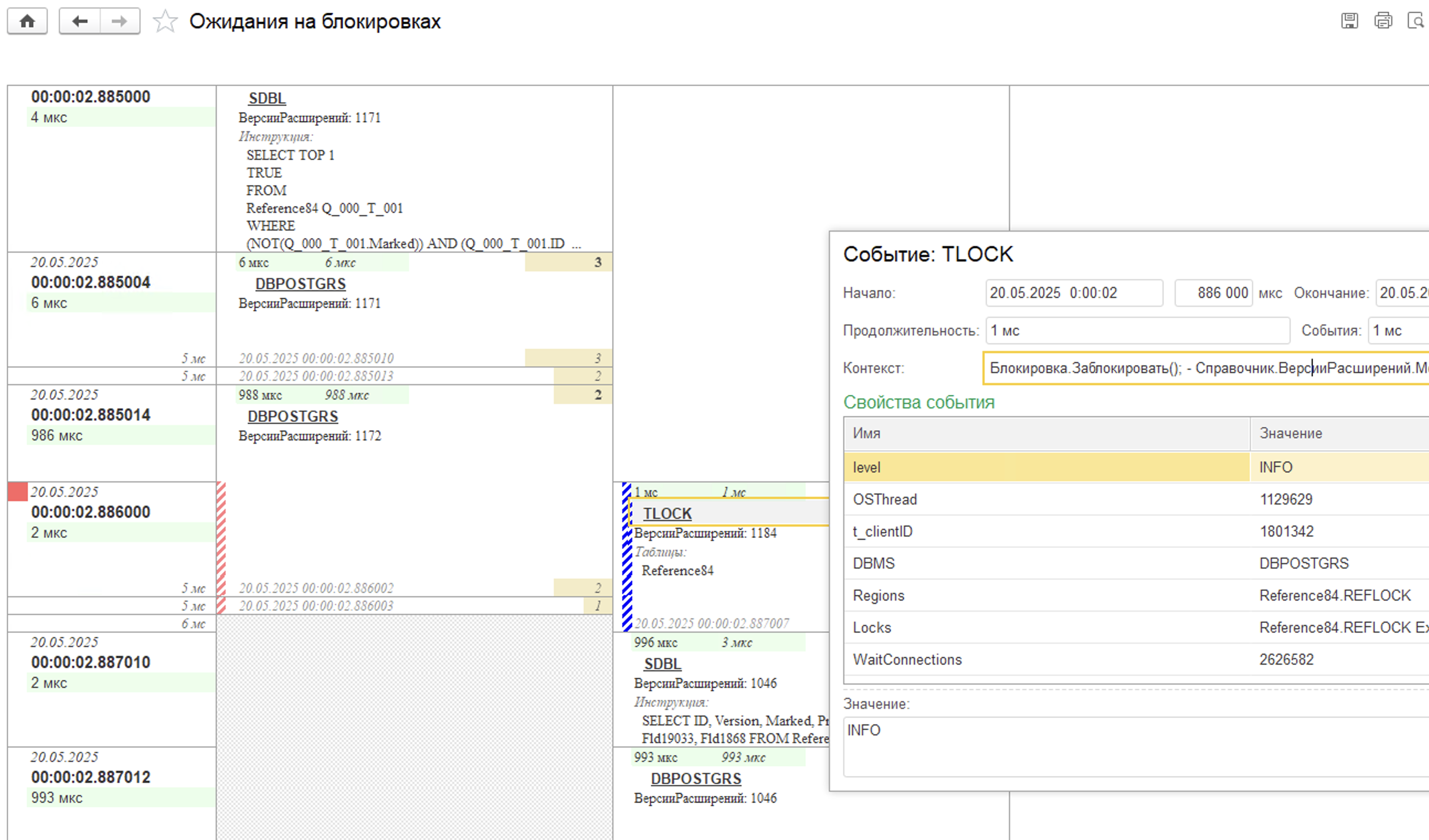Click the Save (diskette) icon
The image size is (1429, 840).
tap(1349, 21)
